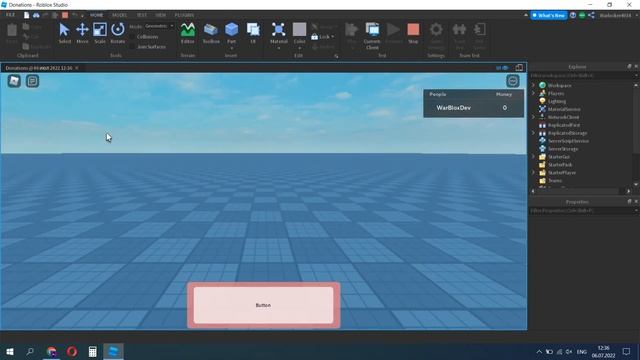Open the Part dropdown arrow
The width and height of the screenshot is (640, 360).
[x=231, y=48]
